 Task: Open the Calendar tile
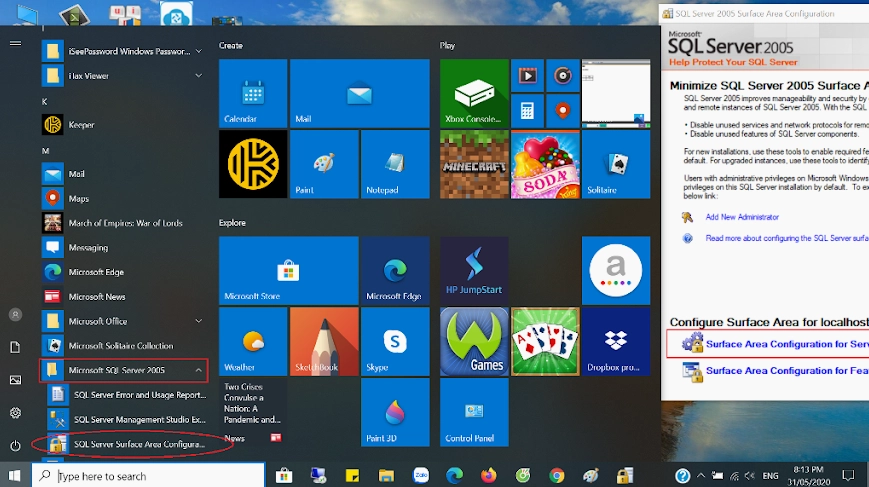click(253, 93)
